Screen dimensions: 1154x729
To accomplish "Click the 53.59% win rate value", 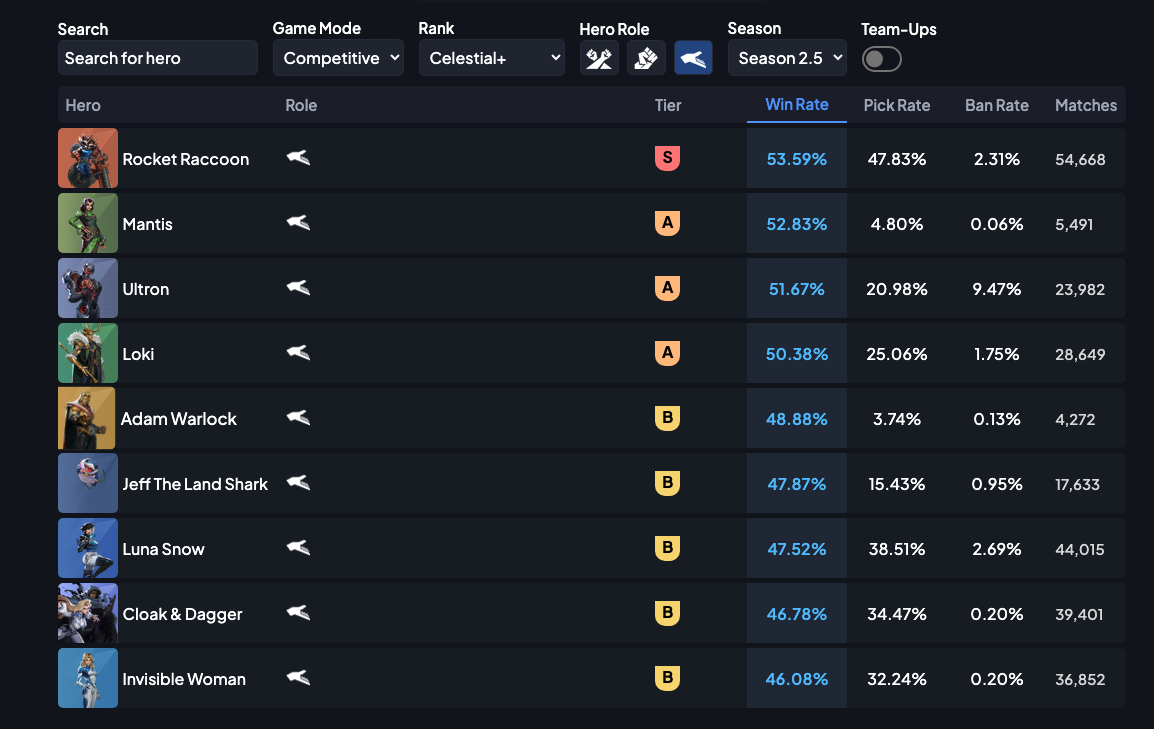I will [x=796, y=159].
